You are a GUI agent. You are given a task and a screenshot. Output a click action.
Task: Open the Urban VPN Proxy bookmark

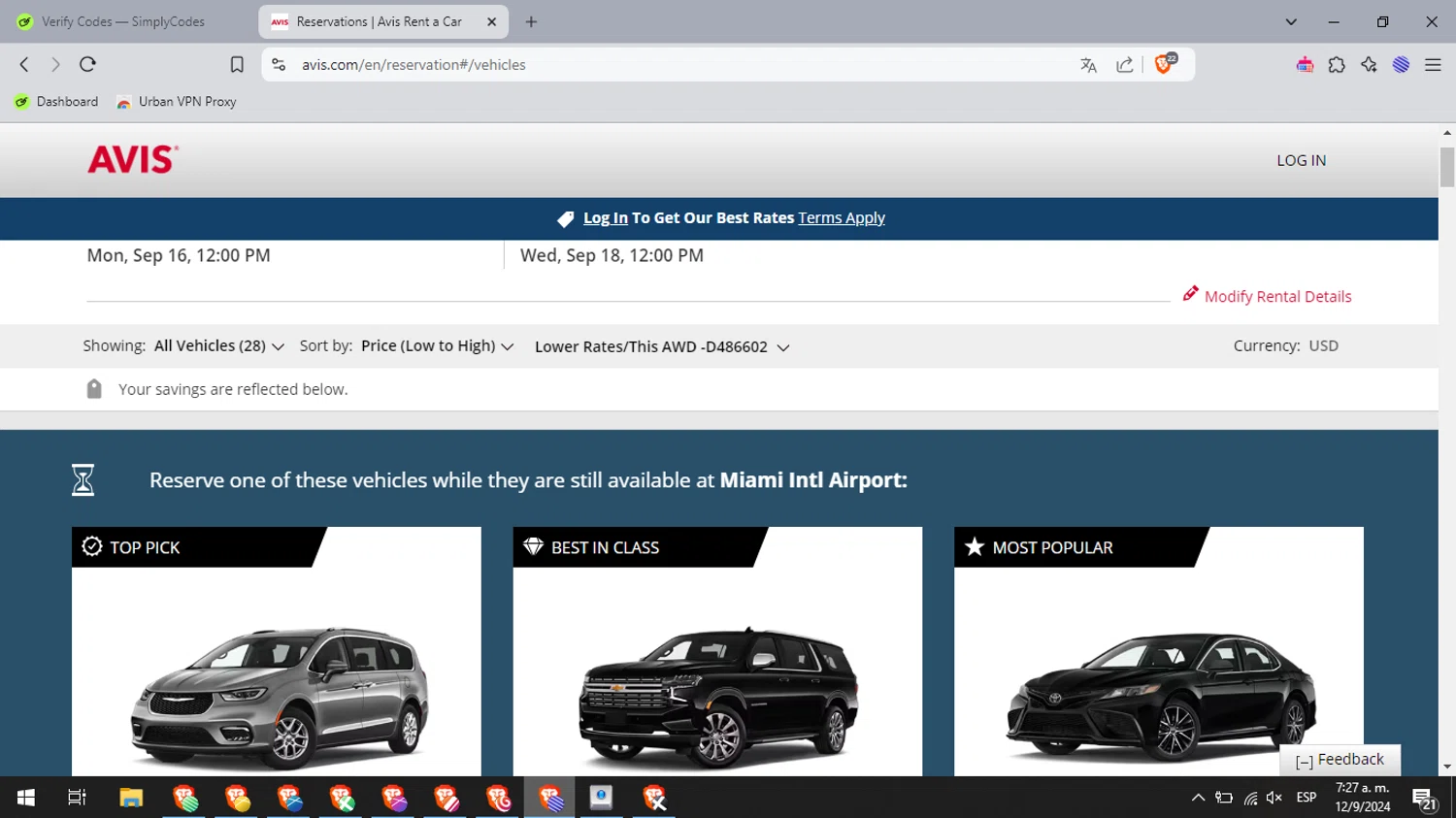177,102
